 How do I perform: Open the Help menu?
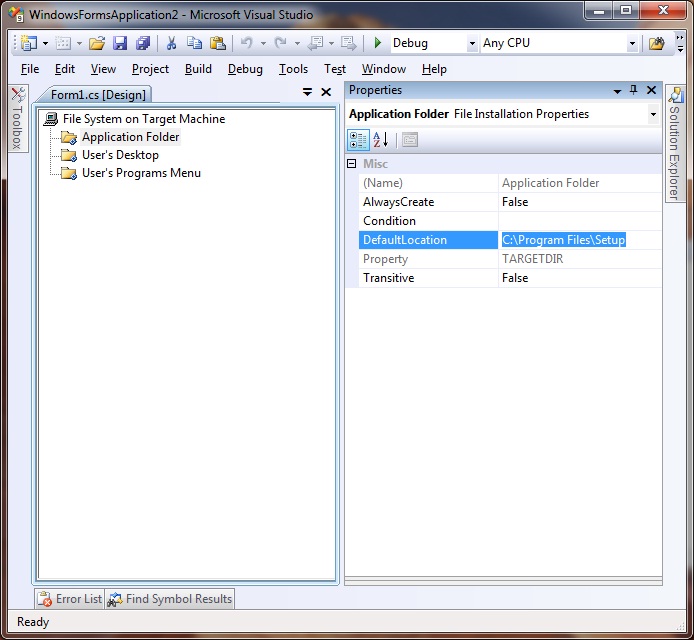click(x=434, y=69)
